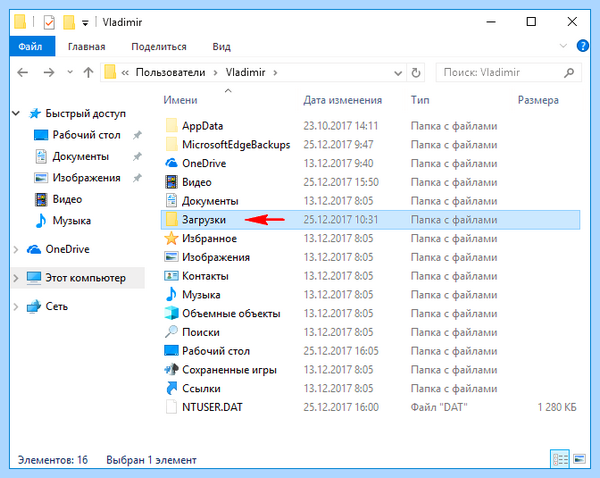
Task: Refresh the folder view
Action: (x=416, y=72)
